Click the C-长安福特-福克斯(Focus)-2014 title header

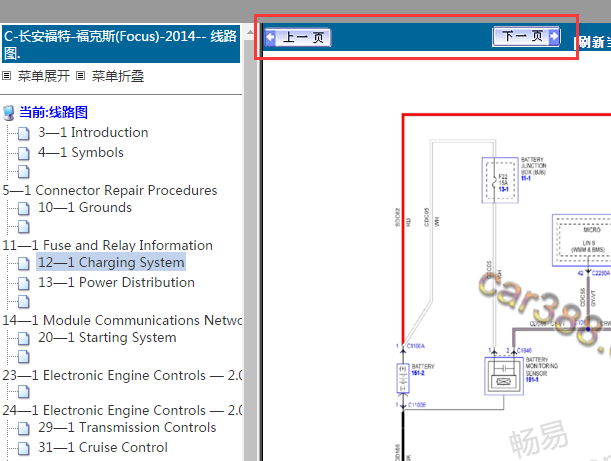121,44
